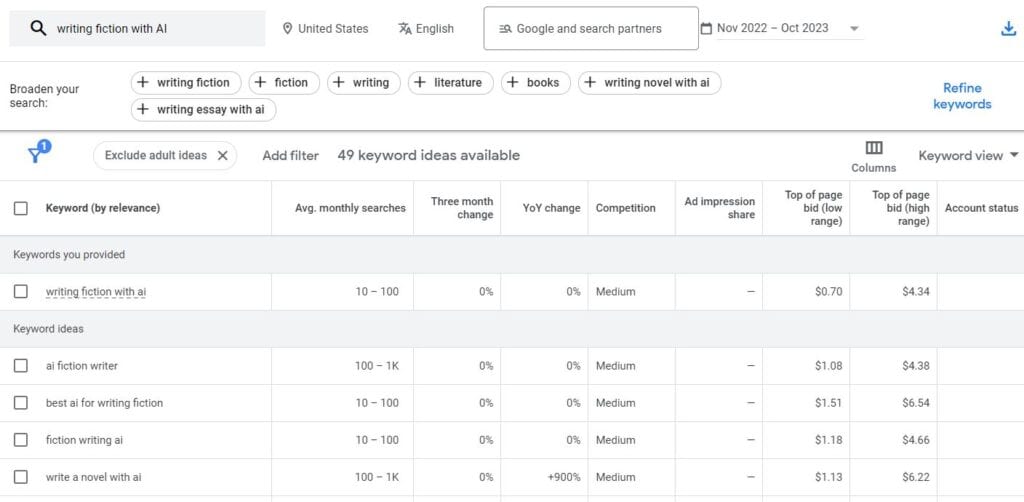Add 'fiction' broaden suggestion chip
1024x502 pixels.
(x=284, y=83)
